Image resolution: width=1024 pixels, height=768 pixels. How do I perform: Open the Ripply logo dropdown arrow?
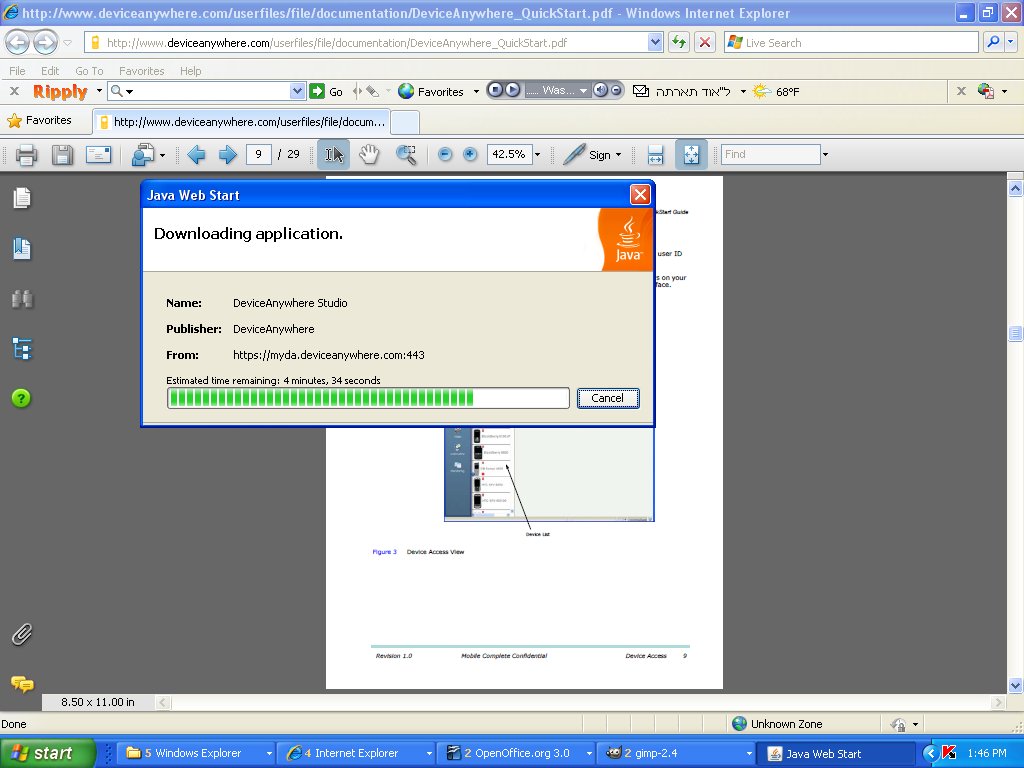99,91
